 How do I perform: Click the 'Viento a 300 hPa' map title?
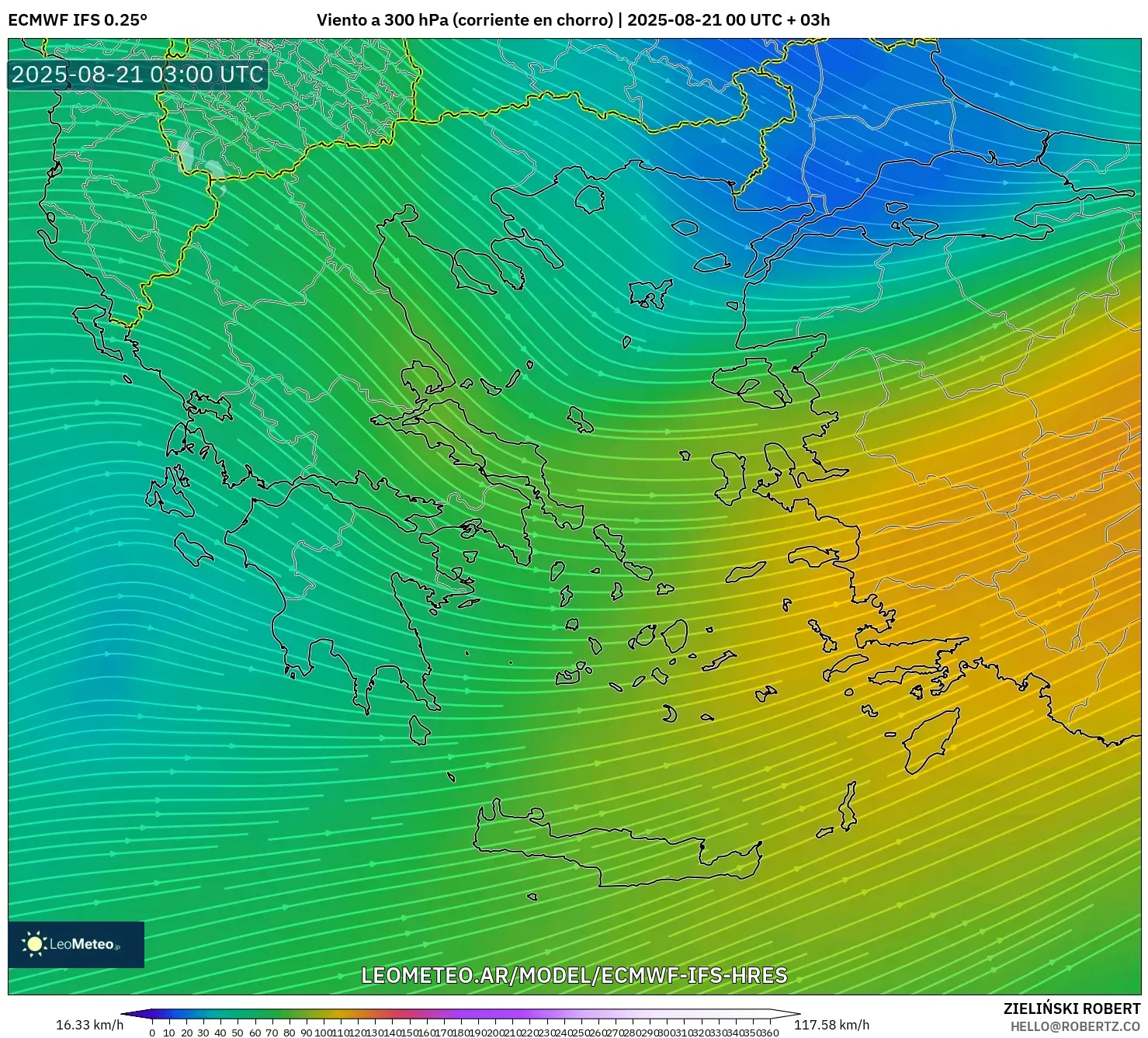click(573, 20)
